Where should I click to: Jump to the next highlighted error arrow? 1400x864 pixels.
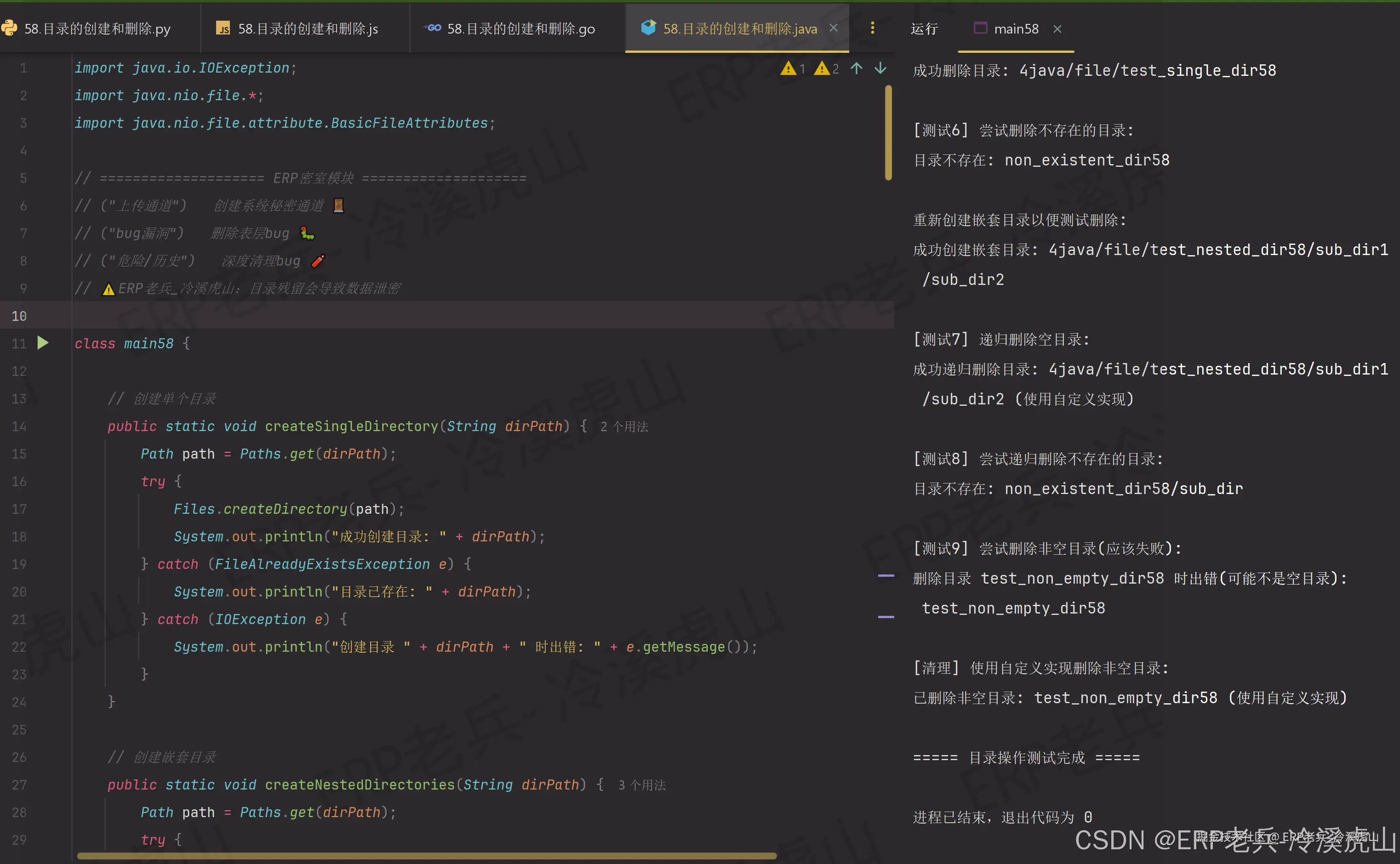click(880, 68)
